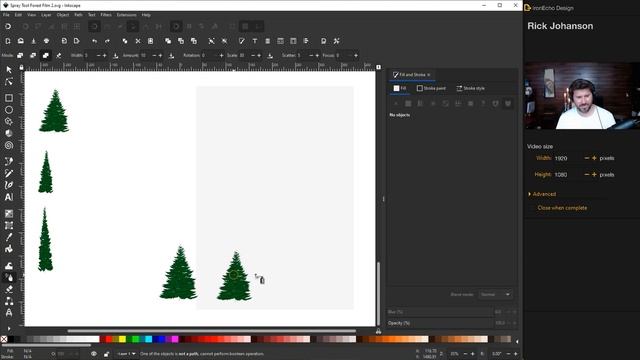Open the Path menu
Viewport: 640px width, 360px height.
coord(78,15)
